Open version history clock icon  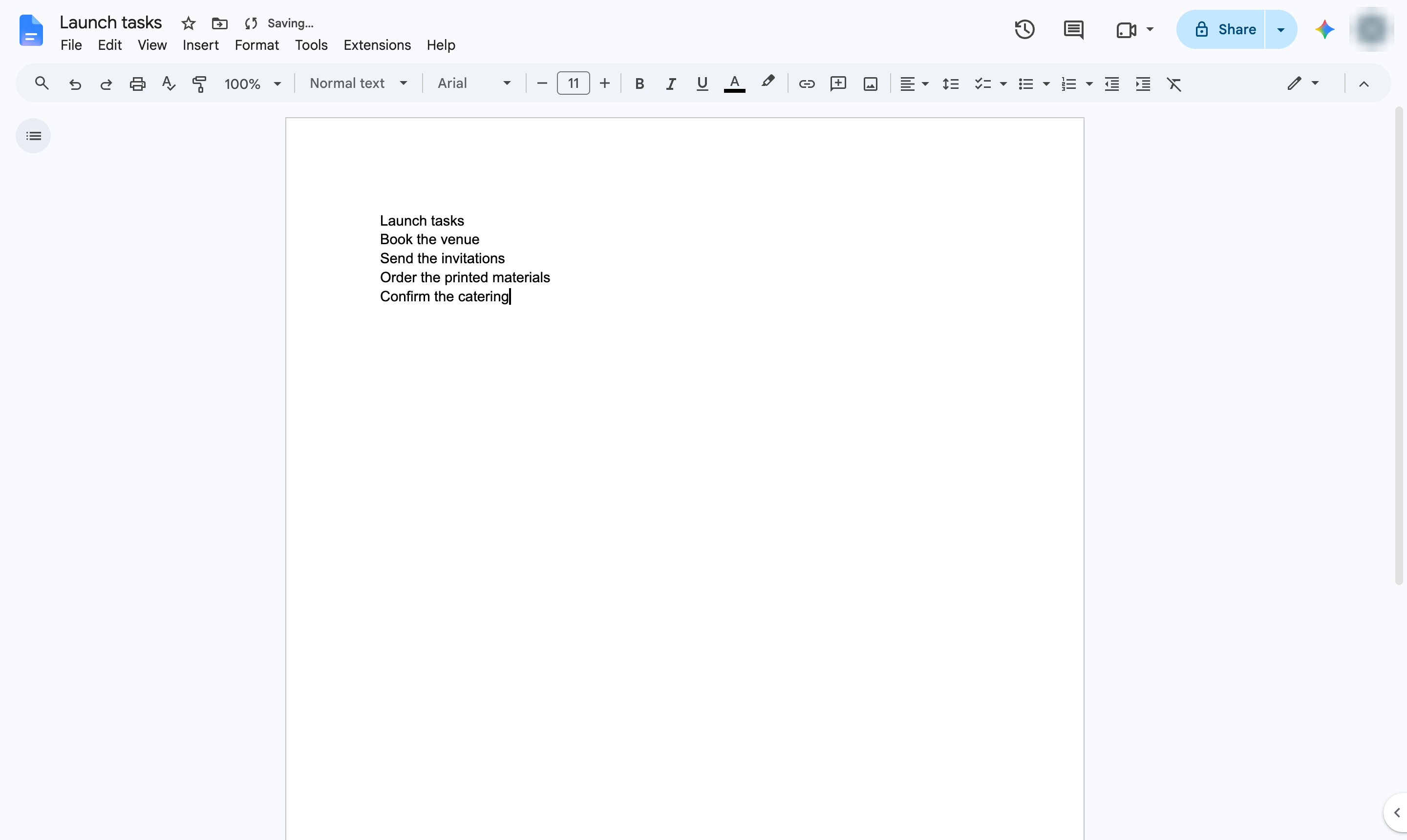[x=1024, y=29]
